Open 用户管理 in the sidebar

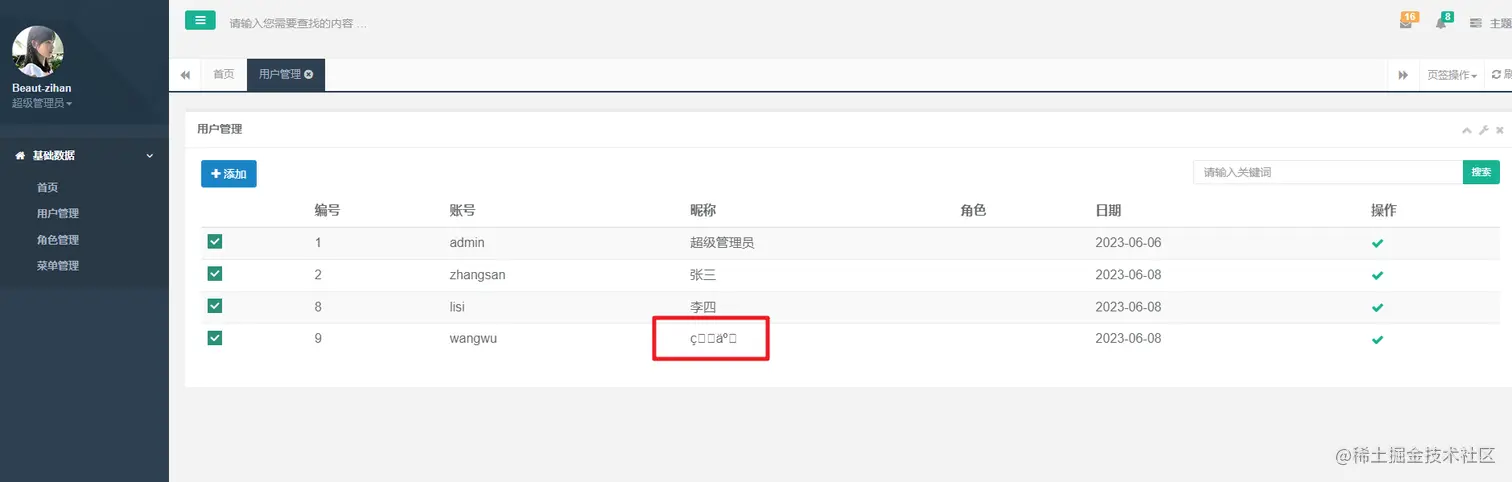pyautogui.click(x=58, y=213)
